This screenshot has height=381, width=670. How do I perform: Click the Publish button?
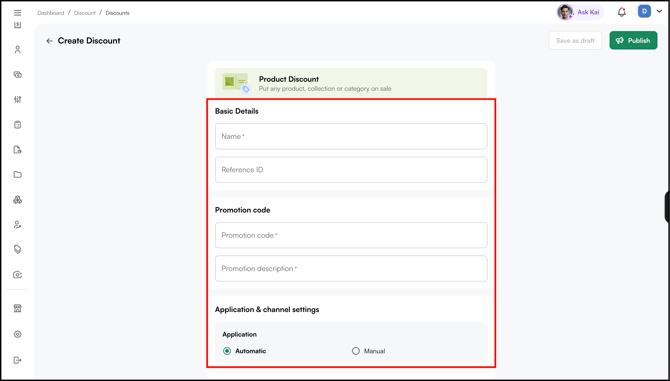pos(633,41)
